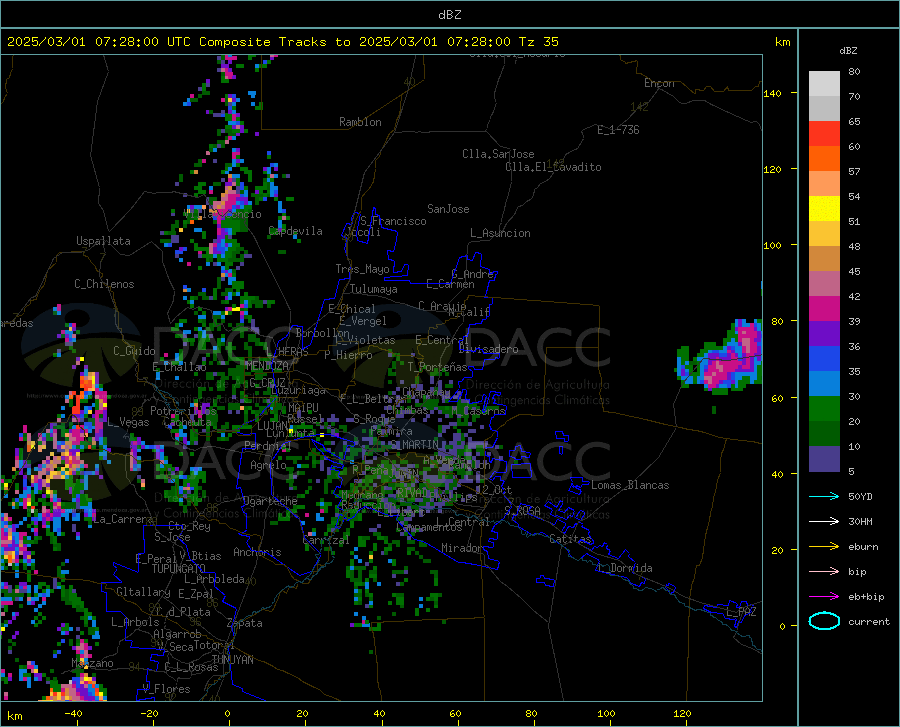The height and width of the screenshot is (727, 900).
Task: Click the 'Uspallata' map label
Action: click(103, 241)
